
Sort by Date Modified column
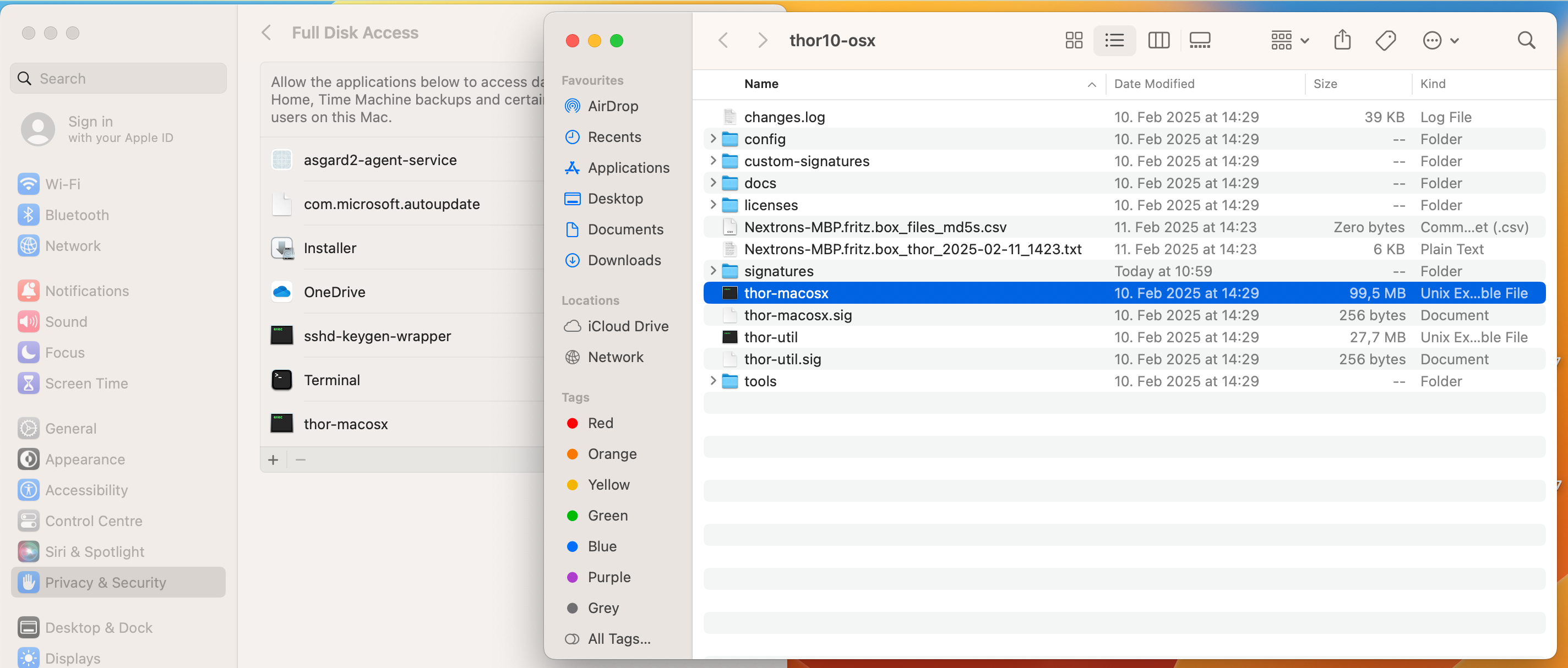tap(1154, 84)
